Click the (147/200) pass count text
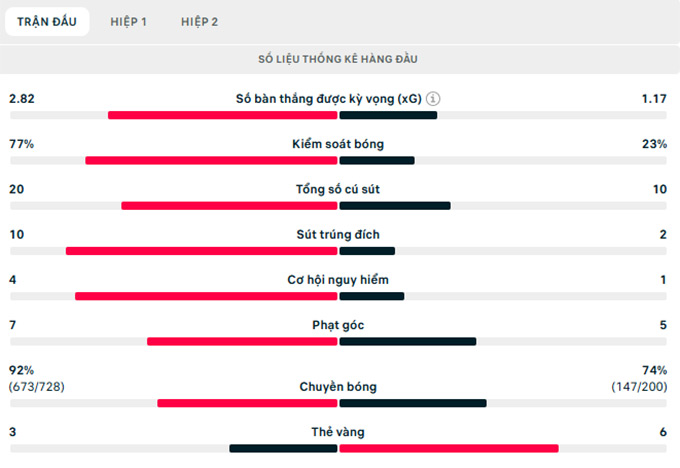 (x=640, y=386)
